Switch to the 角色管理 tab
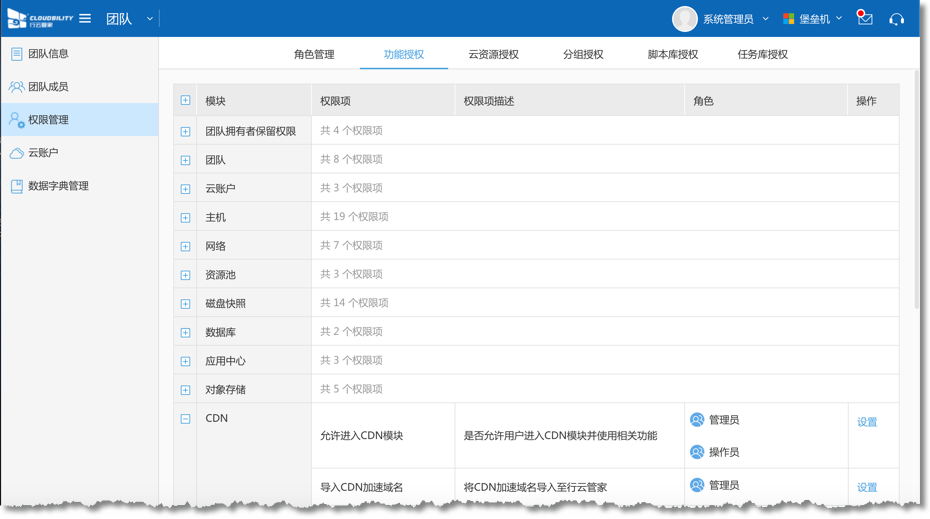 [x=314, y=54]
